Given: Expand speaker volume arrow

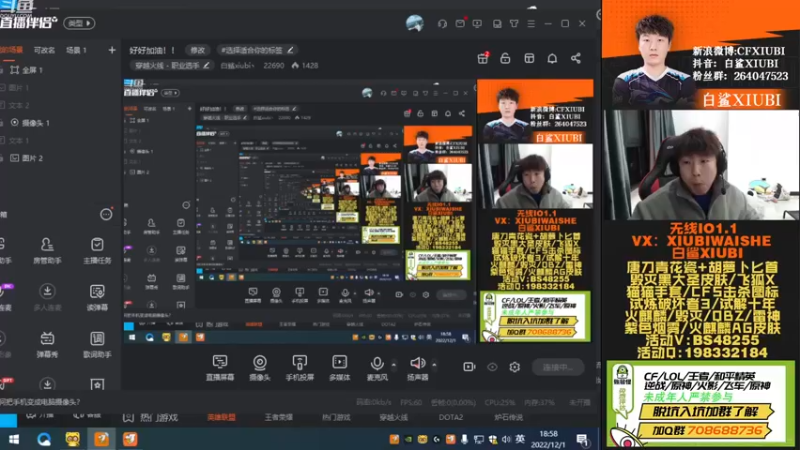Looking at the screenshot, I should (x=434, y=364).
